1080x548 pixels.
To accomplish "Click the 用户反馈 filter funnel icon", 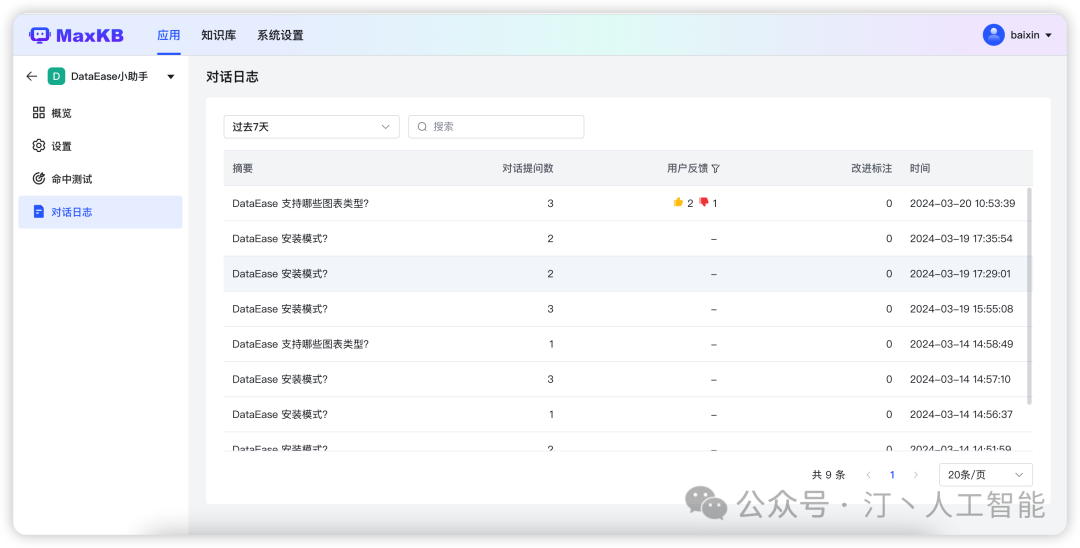I will pos(716,168).
